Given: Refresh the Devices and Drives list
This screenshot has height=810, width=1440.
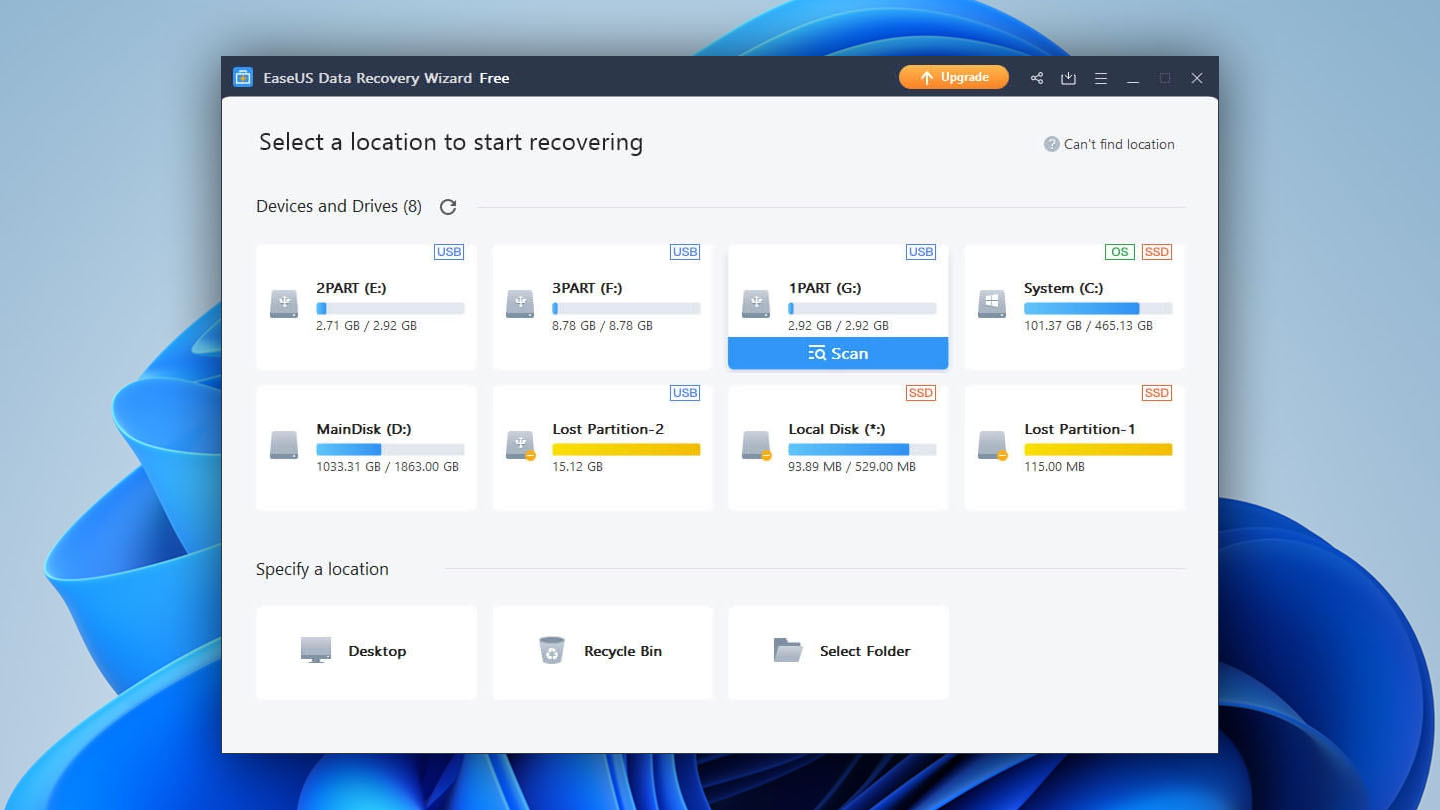Looking at the screenshot, I should (448, 206).
